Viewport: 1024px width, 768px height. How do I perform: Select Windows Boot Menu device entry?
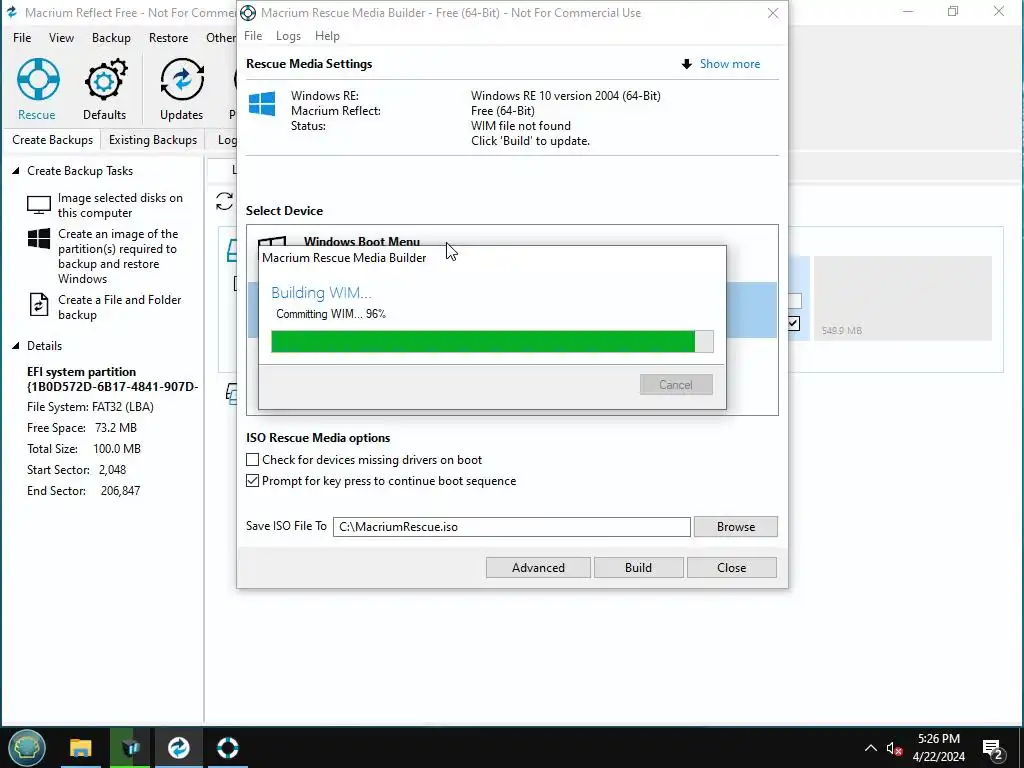[x=362, y=240]
